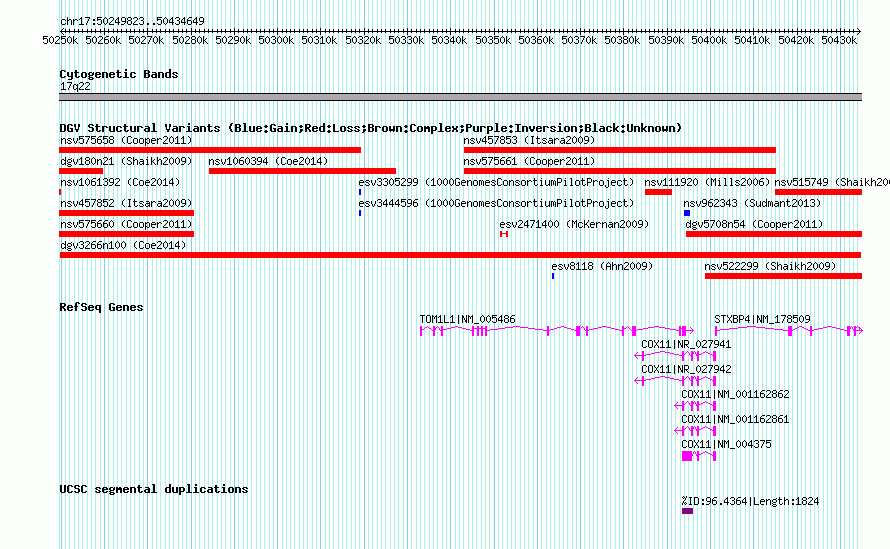This screenshot has width=890, height=549.
Task: Click the esv8118 (Ahn2009) blue marker
Action: 553,276
